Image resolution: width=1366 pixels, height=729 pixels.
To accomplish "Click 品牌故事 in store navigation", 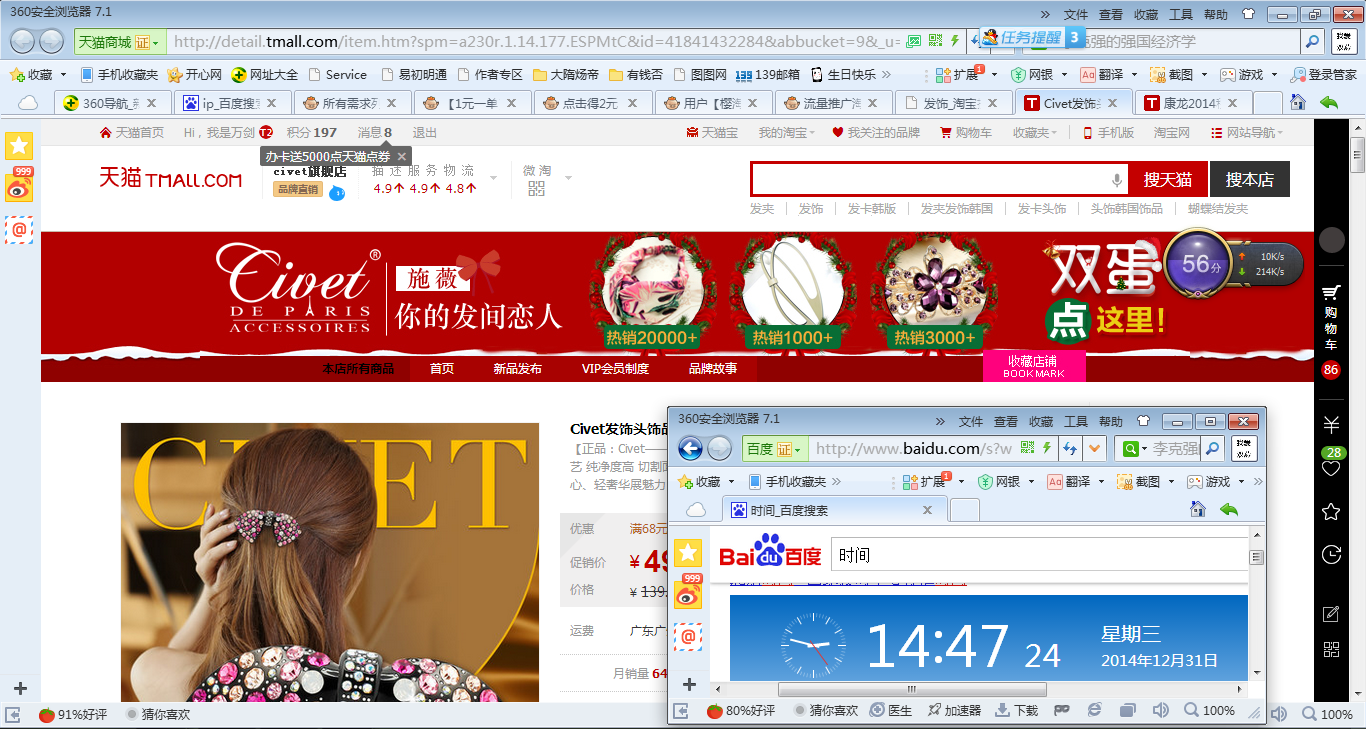I will [x=713, y=368].
